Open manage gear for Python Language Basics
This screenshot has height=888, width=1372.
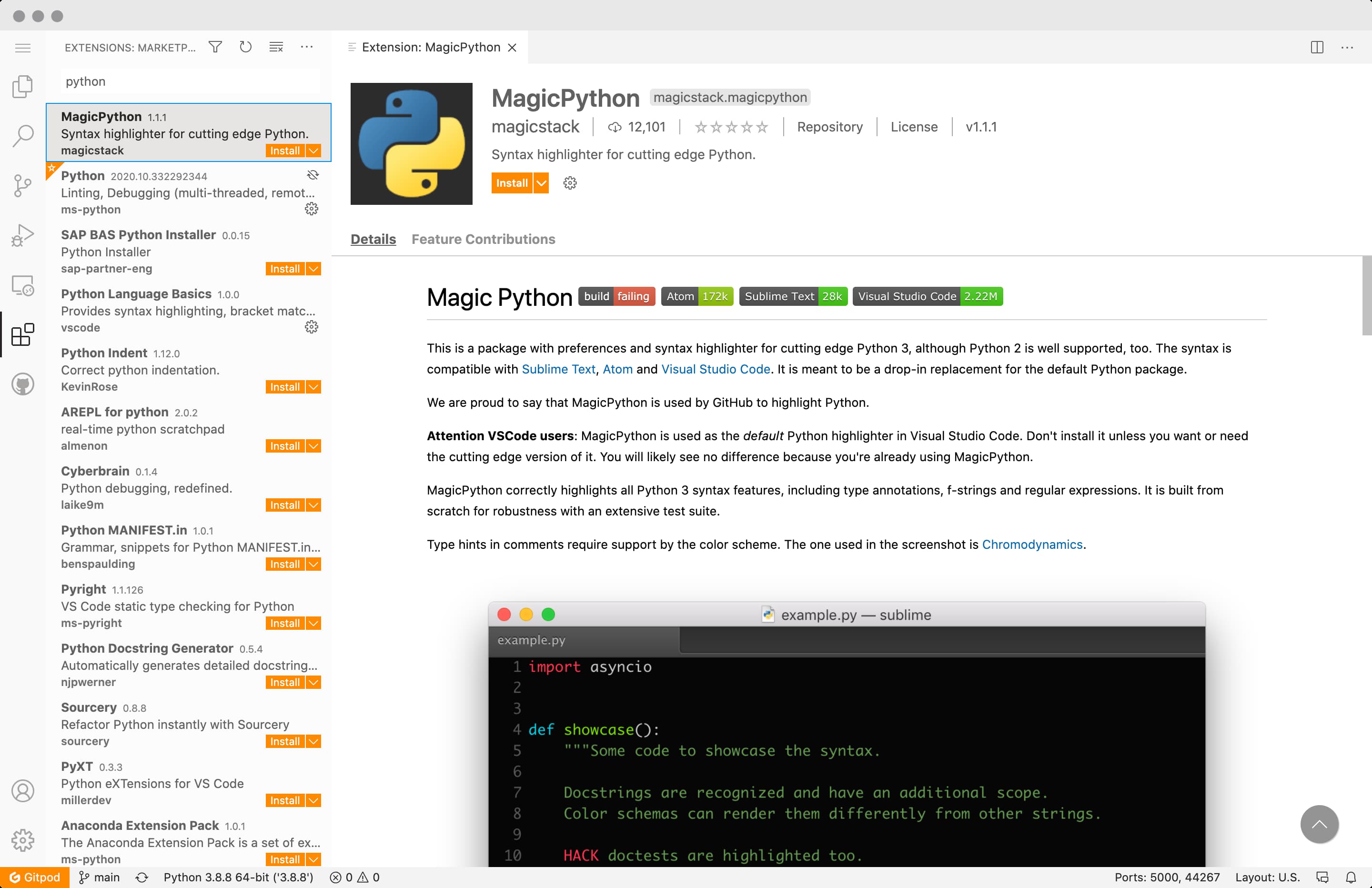[311, 327]
